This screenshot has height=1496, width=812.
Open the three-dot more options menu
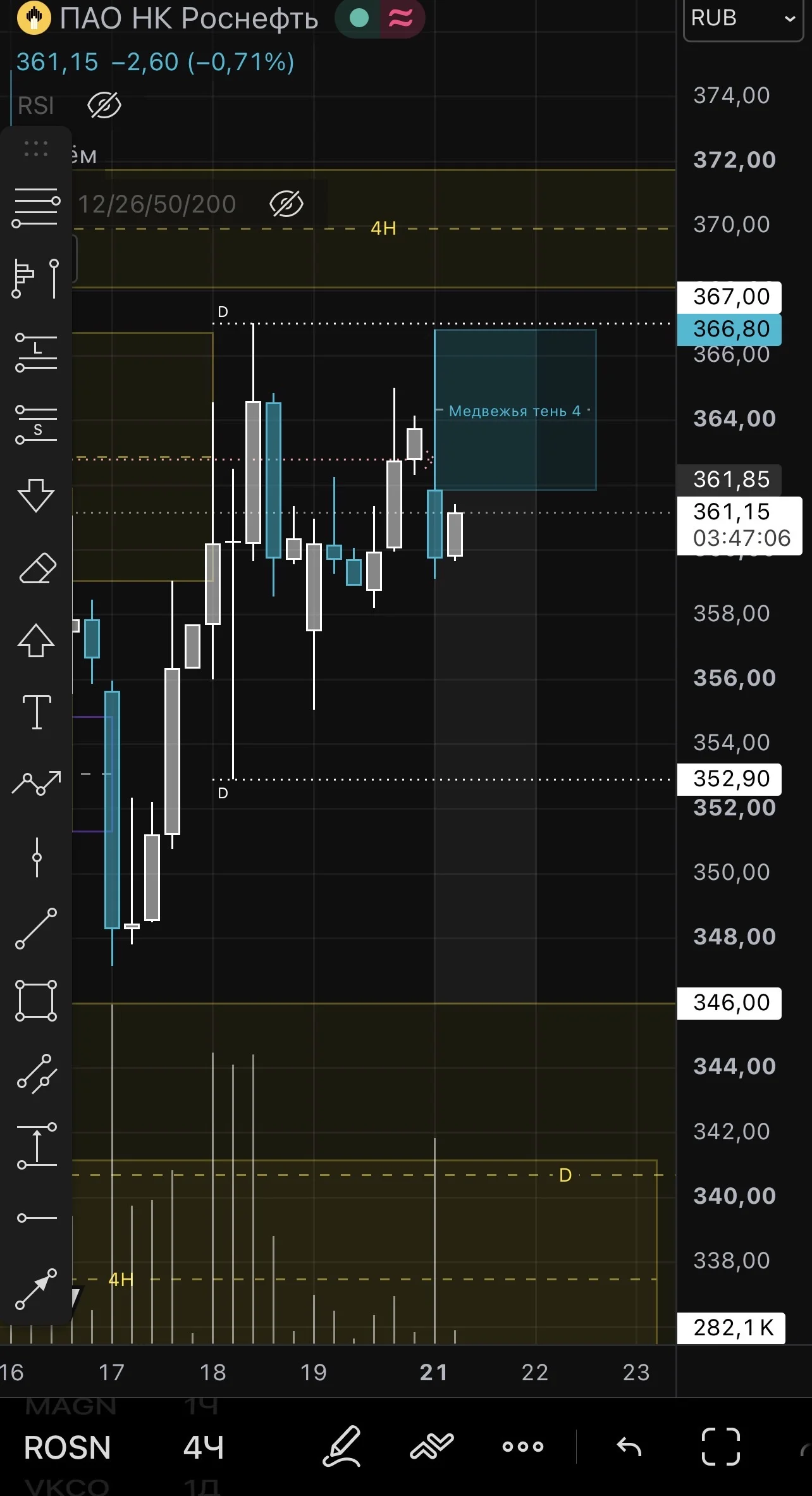[523, 1446]
